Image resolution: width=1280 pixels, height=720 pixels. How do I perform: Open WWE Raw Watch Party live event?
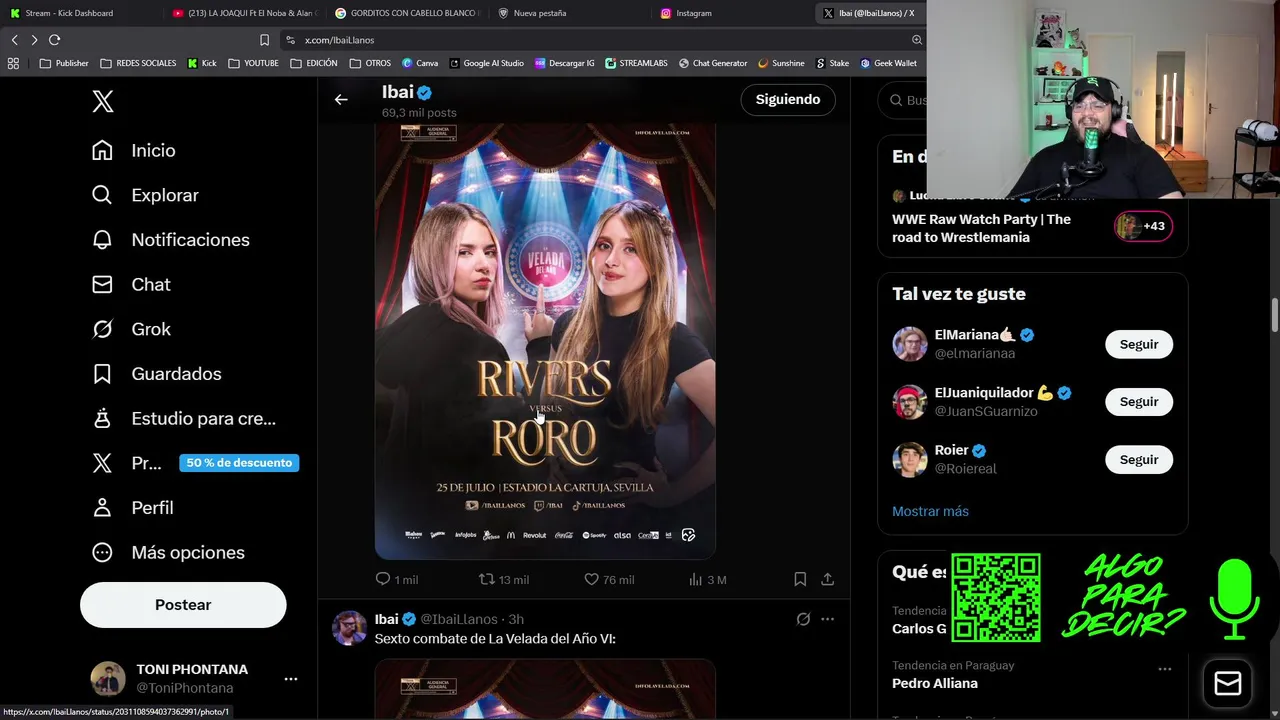click(x=981, y=228)
